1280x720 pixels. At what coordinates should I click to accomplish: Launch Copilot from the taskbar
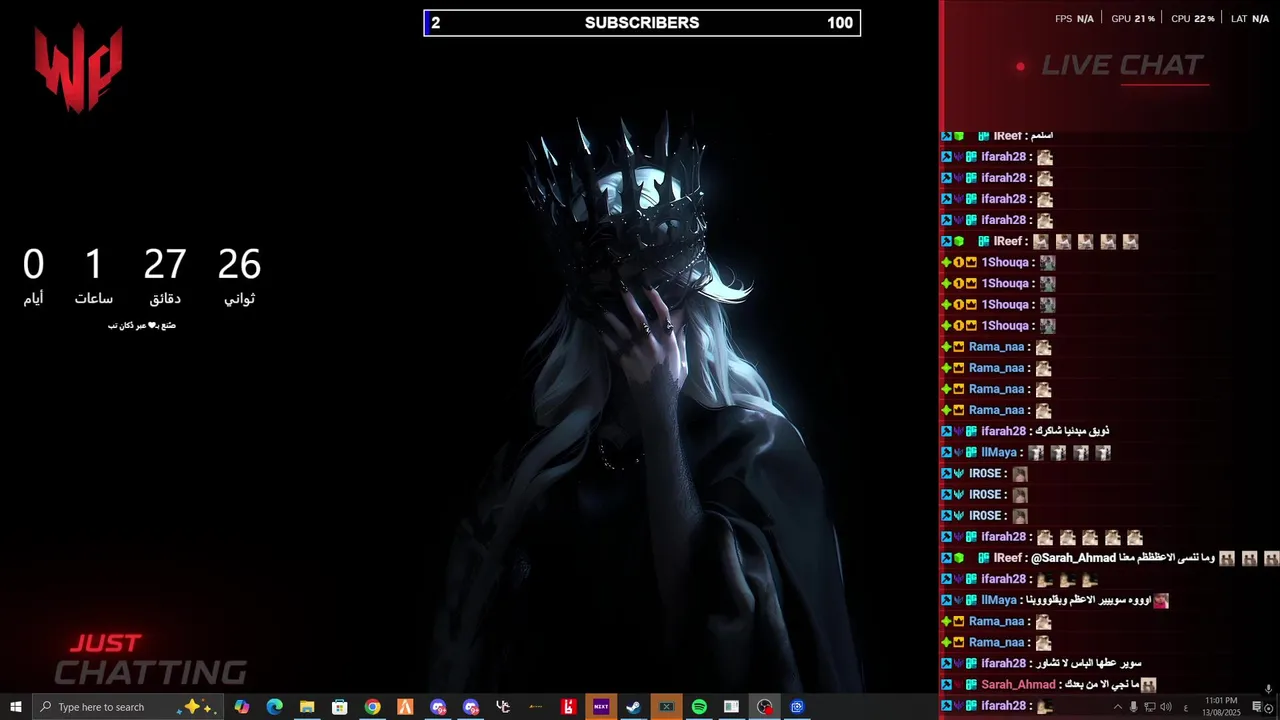pyautogui.click(x=242, y=707)
